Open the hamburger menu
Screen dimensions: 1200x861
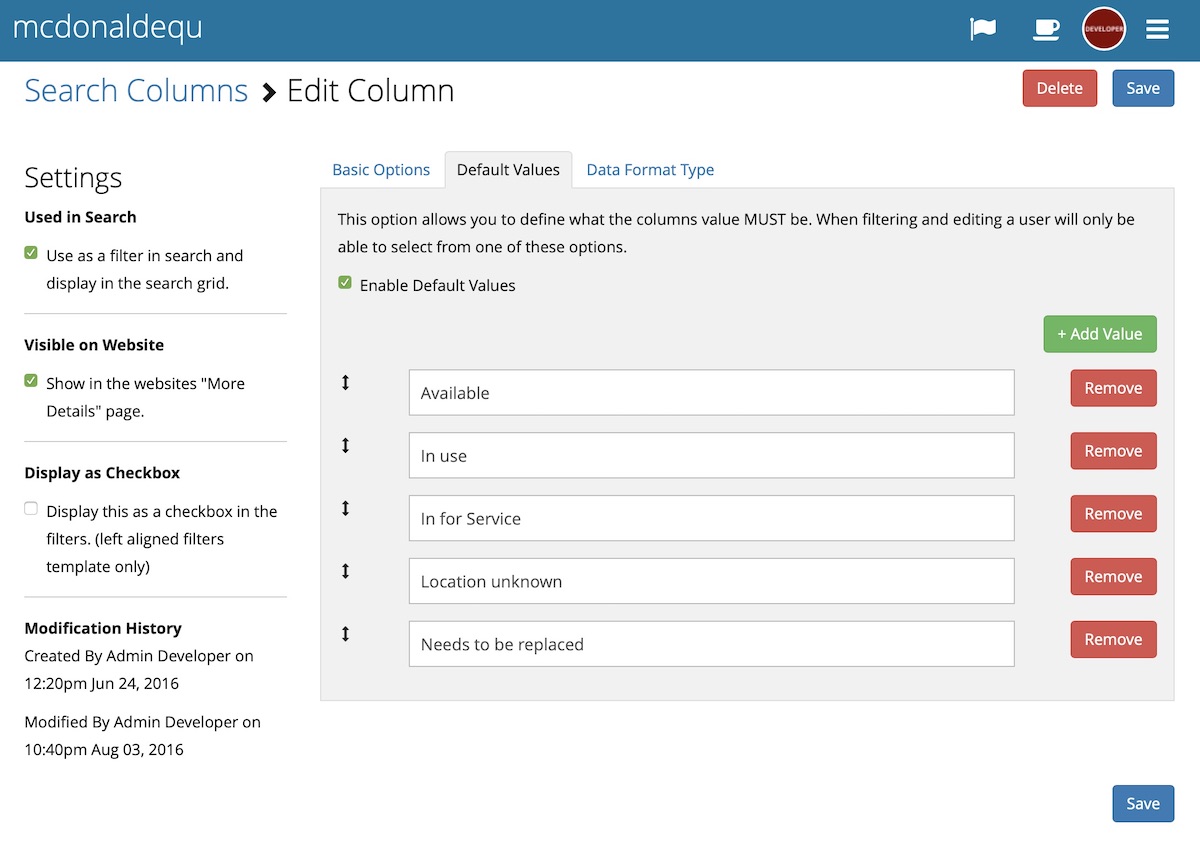tap(1158, 29)
